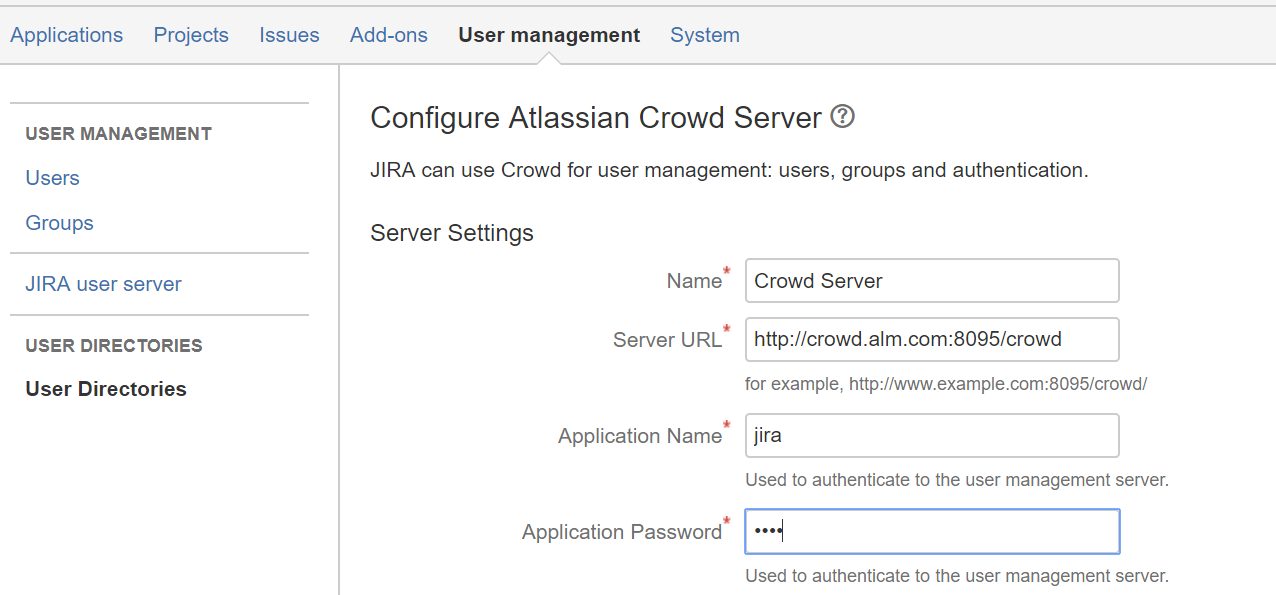
Task: Open the JIRA user server link
Action: point(104,284)
